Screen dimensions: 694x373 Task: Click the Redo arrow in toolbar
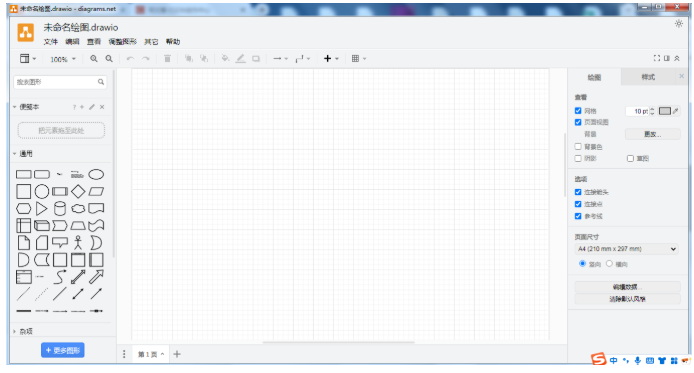(146, 58)
